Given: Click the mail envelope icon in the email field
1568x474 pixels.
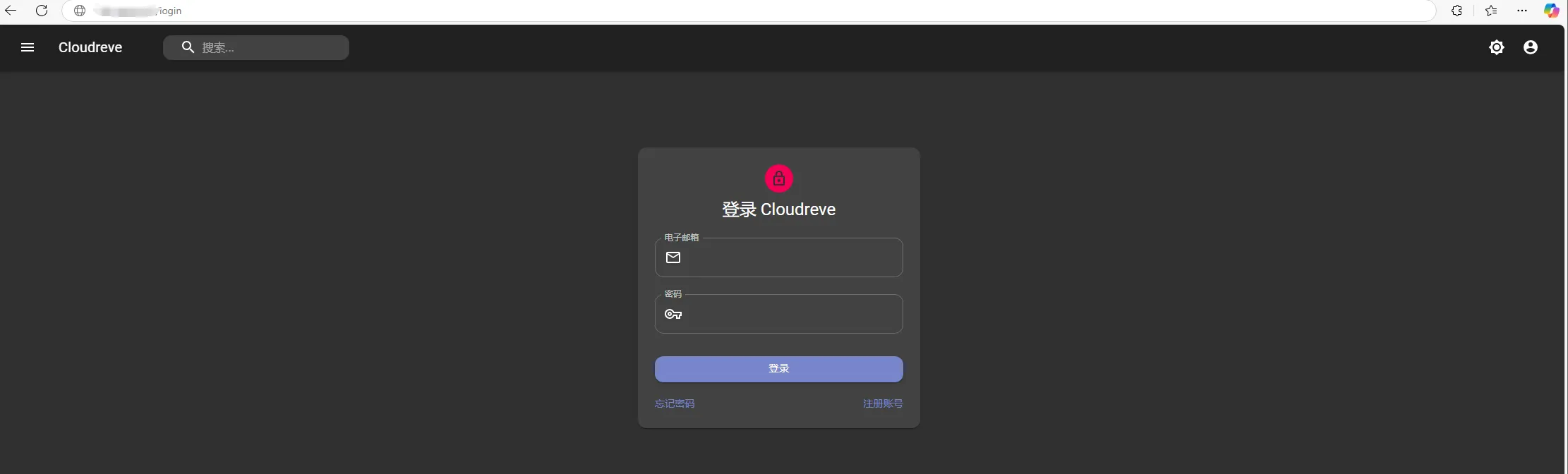Looking at the screenshot, I should tap(673, 257).
